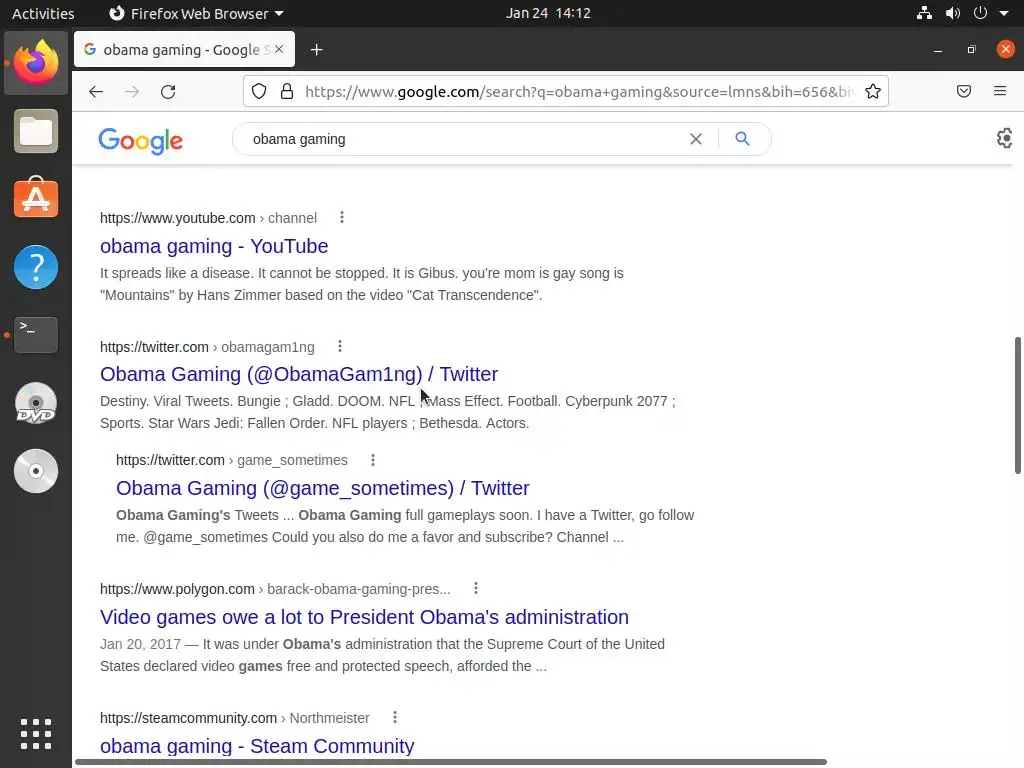Image resolution: width=1024 pixels, height=768 pixels.
Task: Open 'Obama Gaming (@game_sometimes) / Twitter' link
Action: pyautogui.click(x=323, y=488)
